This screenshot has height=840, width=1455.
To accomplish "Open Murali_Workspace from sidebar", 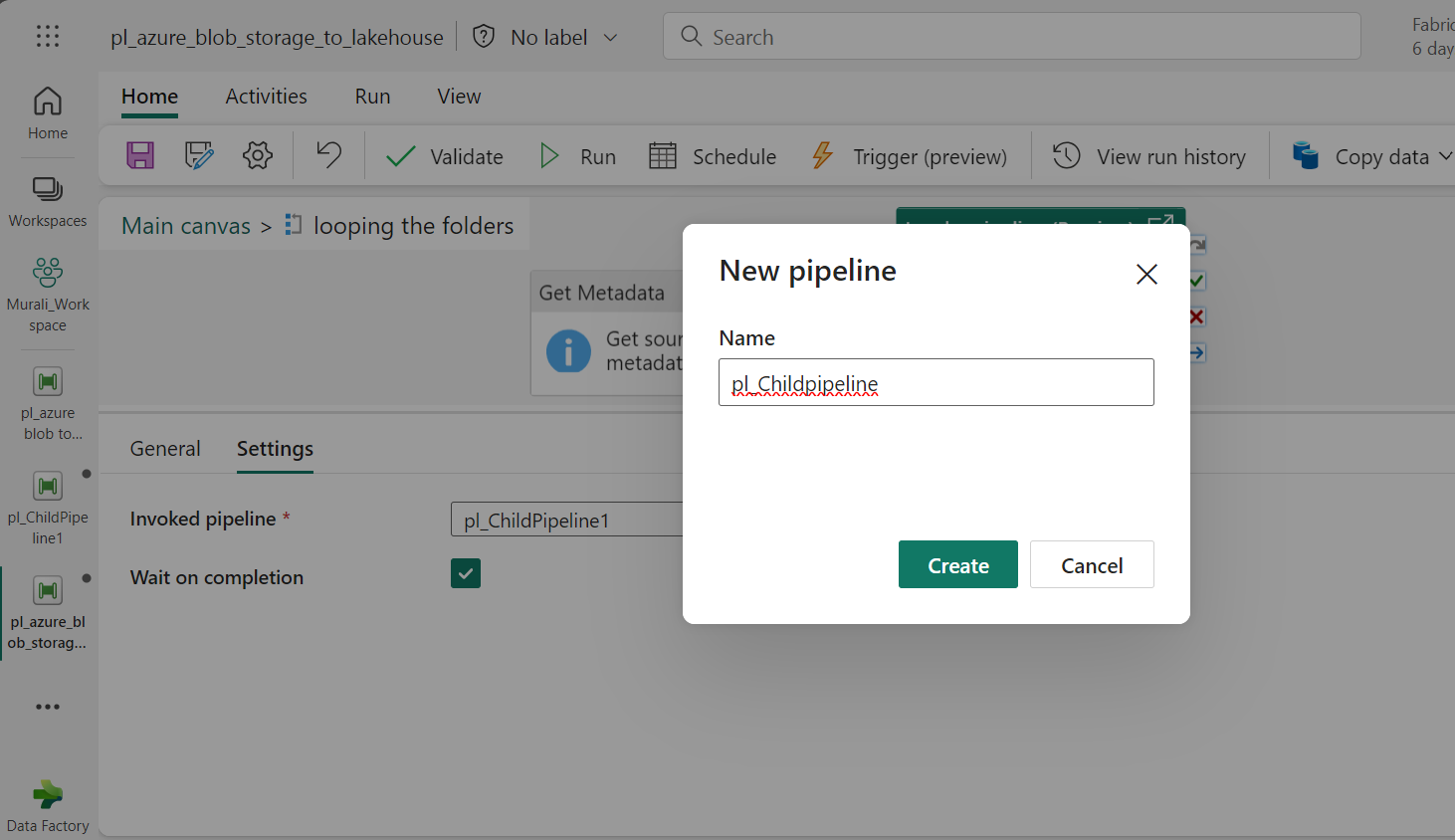I will tap(48, 295).
